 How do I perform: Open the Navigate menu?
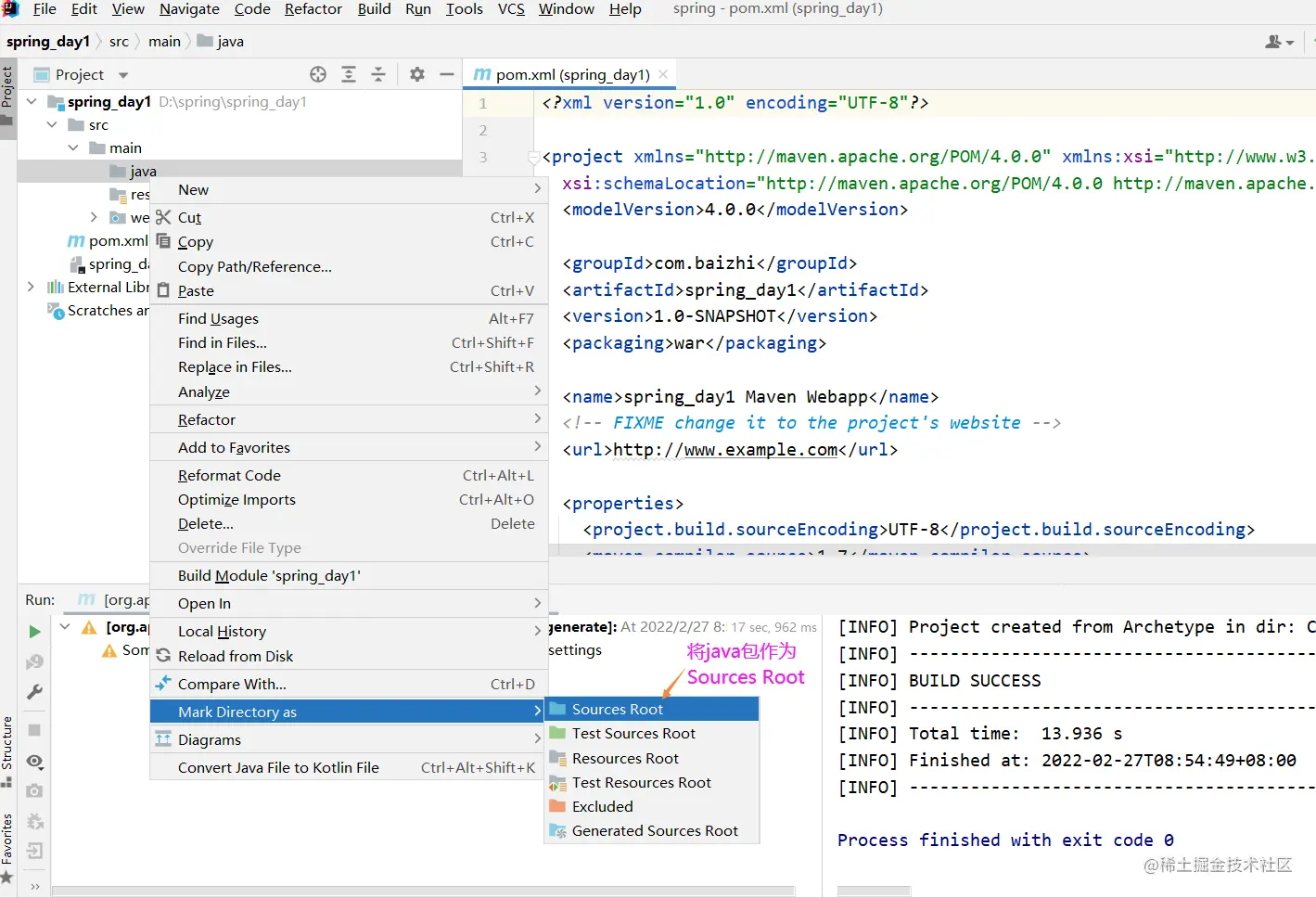[x=189, y=9]
